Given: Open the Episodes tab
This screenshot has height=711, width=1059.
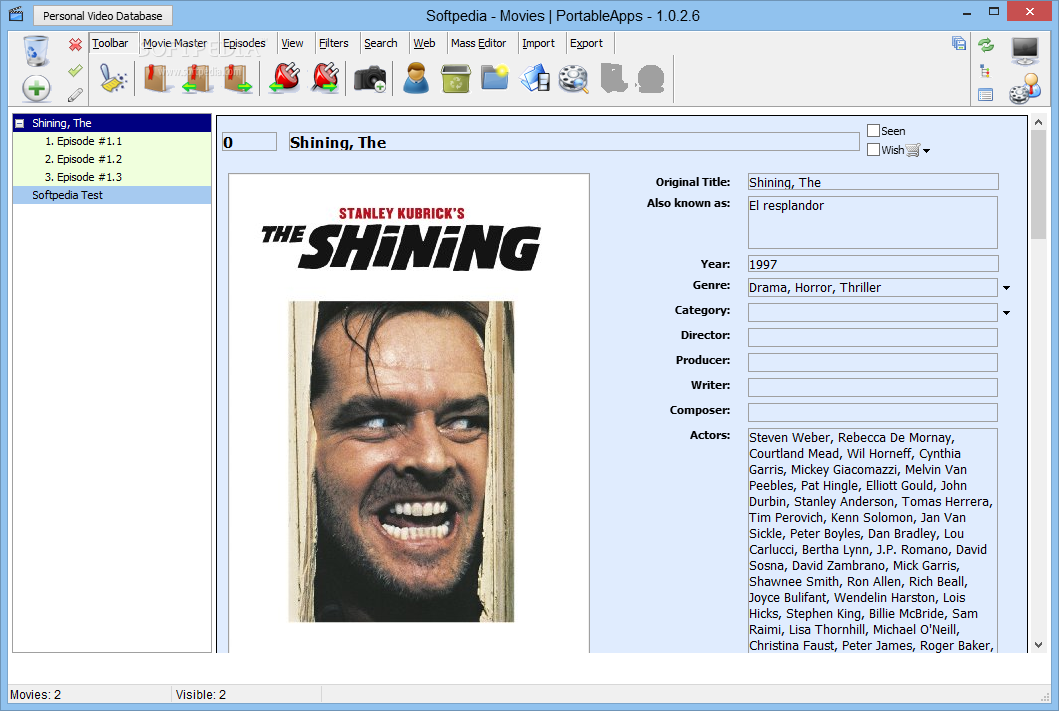Looking at the screenshot, I should pyautogui.click(x=244, y=43).
